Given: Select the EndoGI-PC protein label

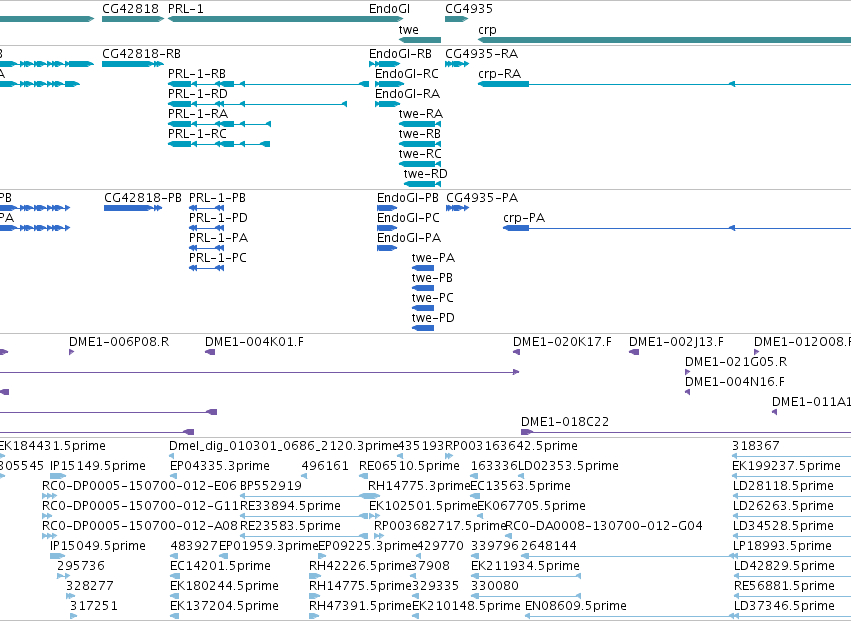Looking at the screenshot, I should pyautogui.click(x=409, y=218).
